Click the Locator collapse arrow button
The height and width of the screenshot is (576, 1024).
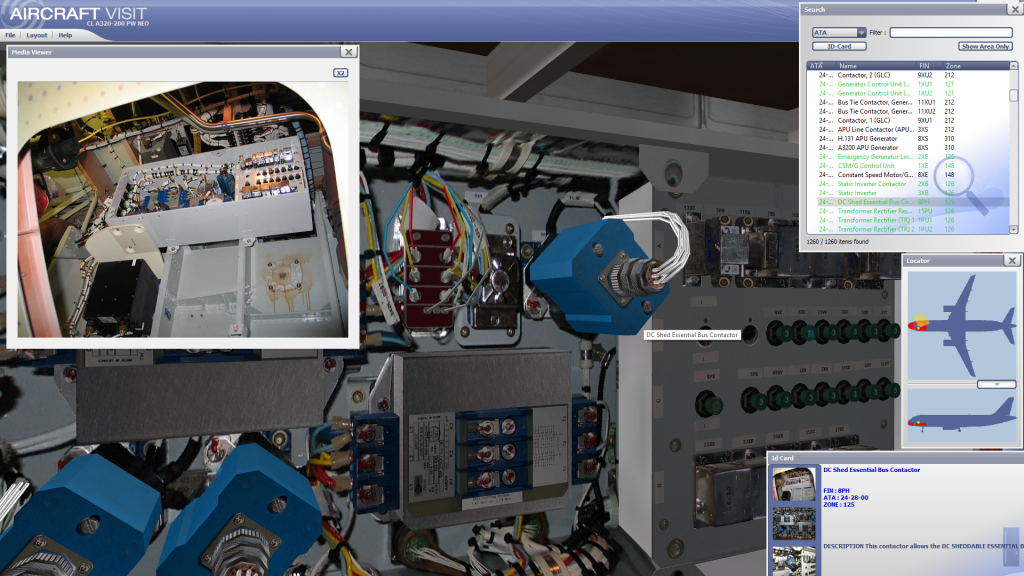(997, 385)
